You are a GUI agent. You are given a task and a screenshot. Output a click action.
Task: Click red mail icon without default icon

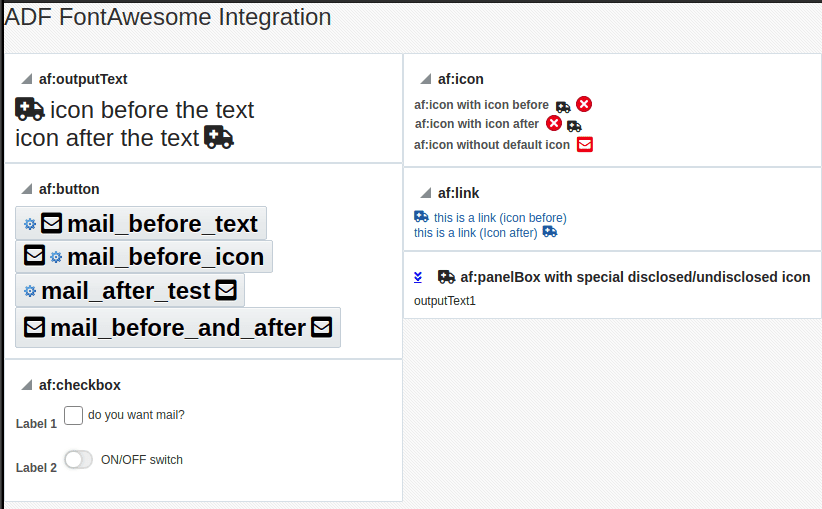pos(585,144)
